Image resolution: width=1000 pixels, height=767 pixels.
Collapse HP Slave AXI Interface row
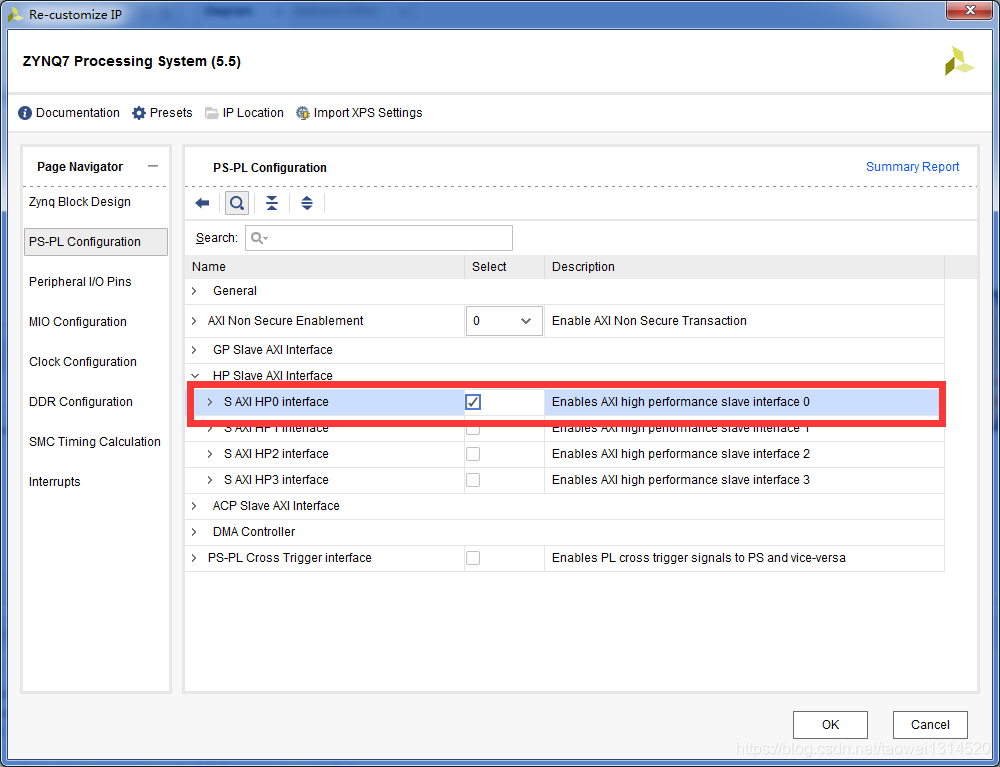pos(196,376)
